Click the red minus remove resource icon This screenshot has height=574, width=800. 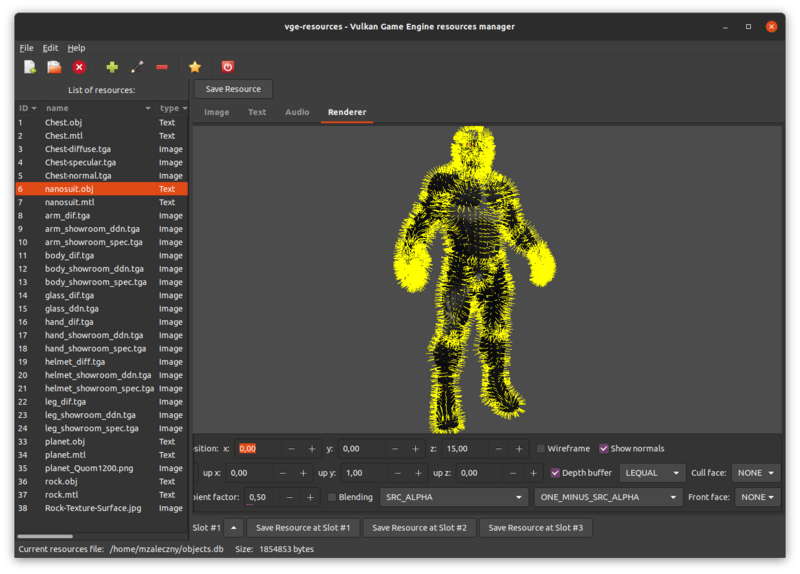pyautogui.click(x=162, y=67)
